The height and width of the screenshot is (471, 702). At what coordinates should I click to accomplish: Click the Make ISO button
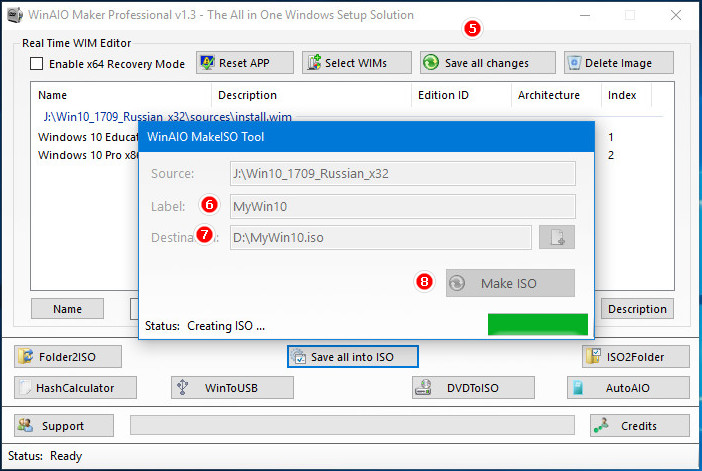point(510,283)
